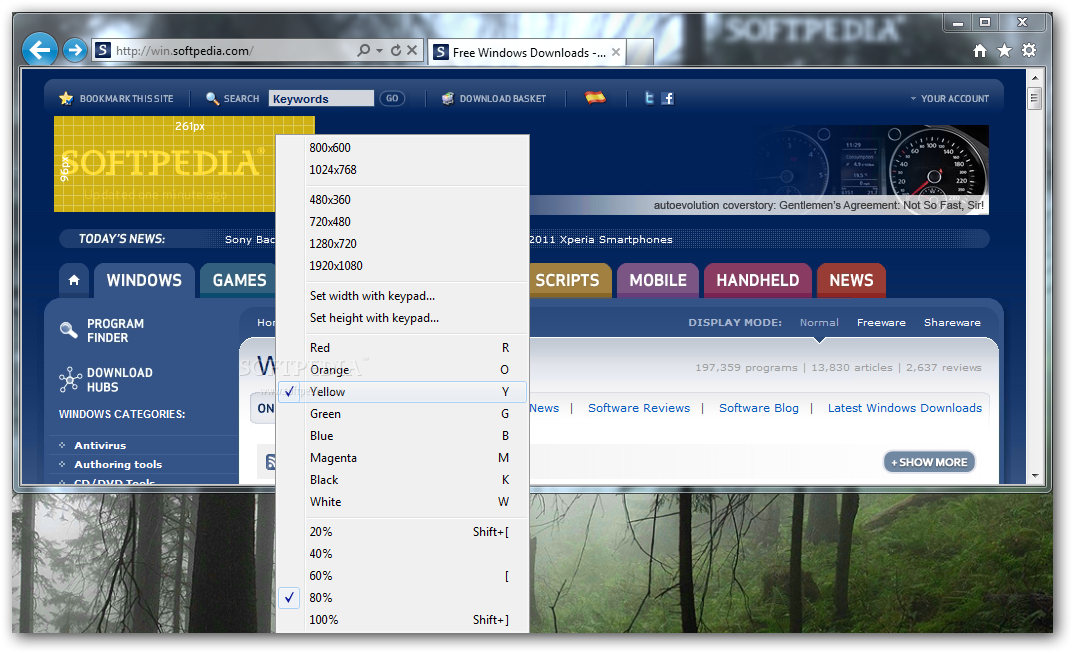Click the +SHOW MORE button
This screenshot has height=653, width=1073.
click(929, 462)
